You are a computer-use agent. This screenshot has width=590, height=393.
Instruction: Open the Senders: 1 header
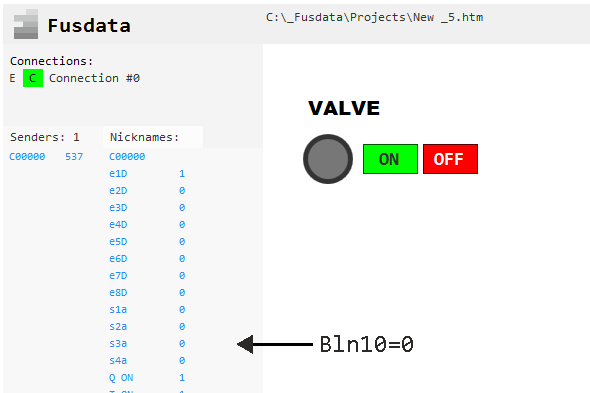point(45,137)
